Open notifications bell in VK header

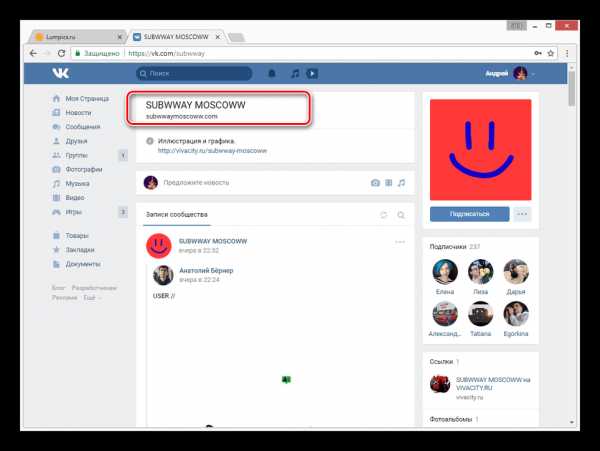272,73
